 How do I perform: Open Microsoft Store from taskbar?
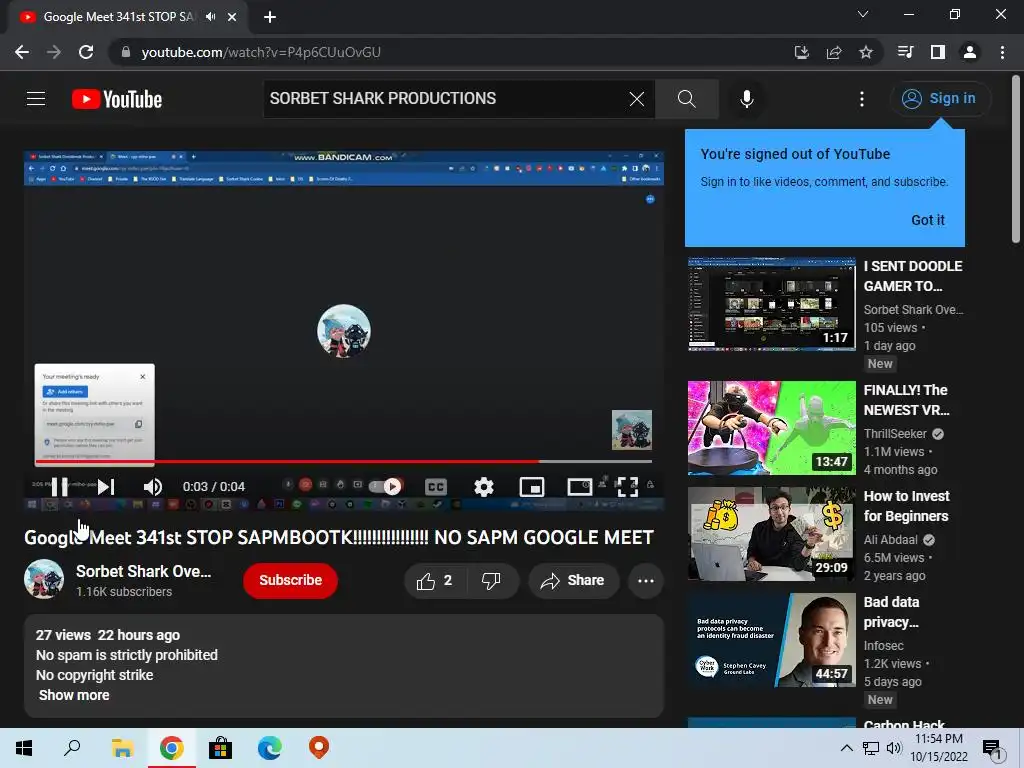point(221,748)
